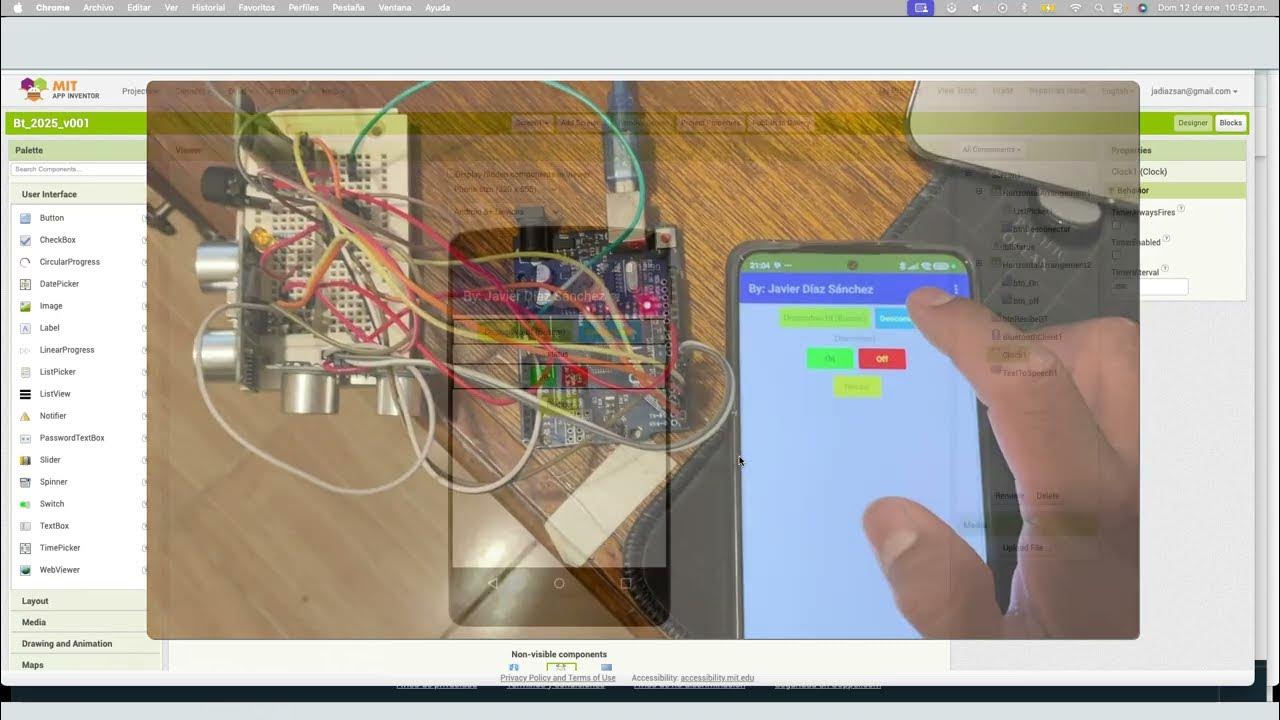This screenshot has height=720, width=1280.
Task: Open the macOS volume control icon
Action: [x=977, y=7]
